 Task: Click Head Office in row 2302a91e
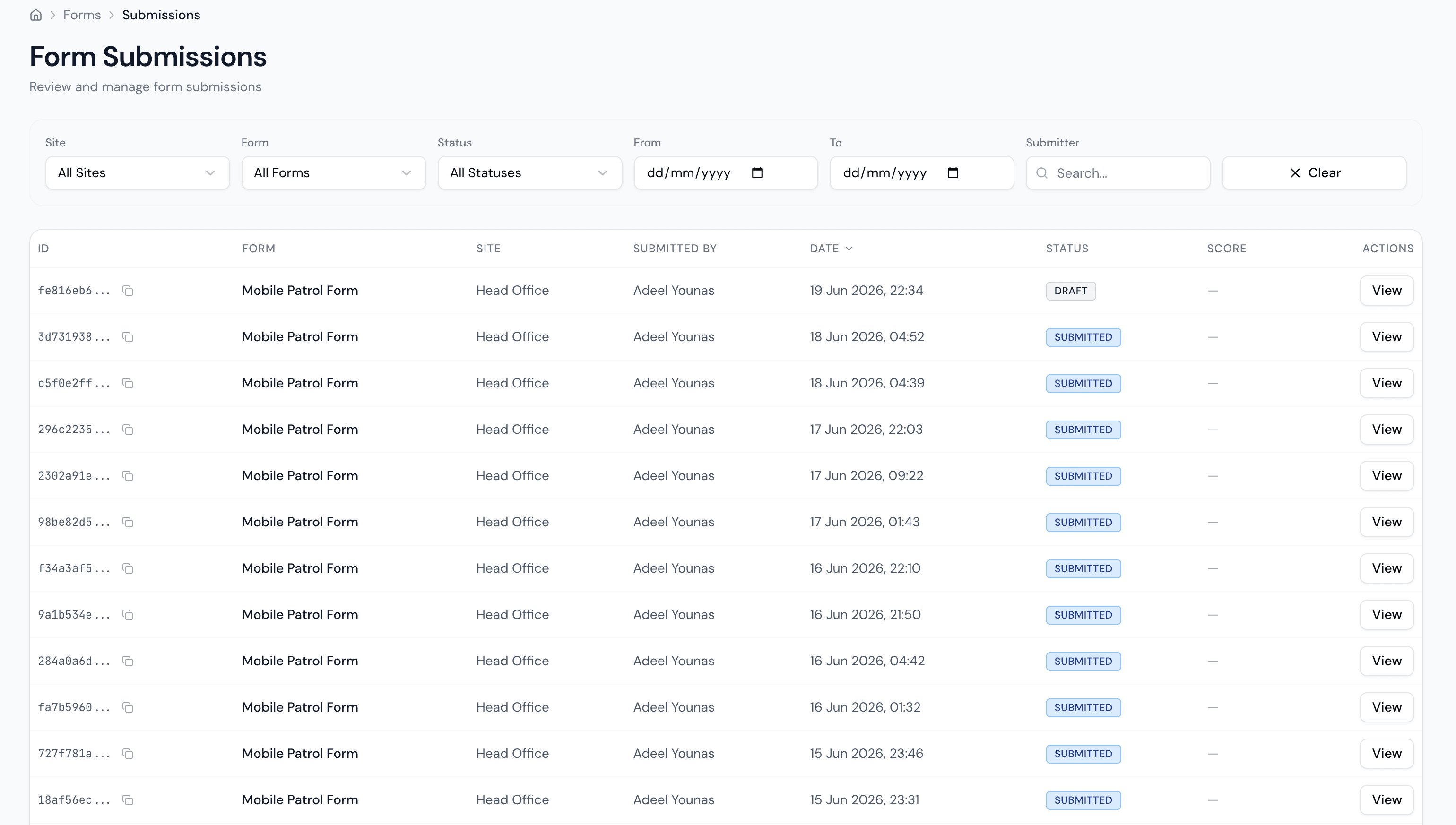tap(512, 476)
